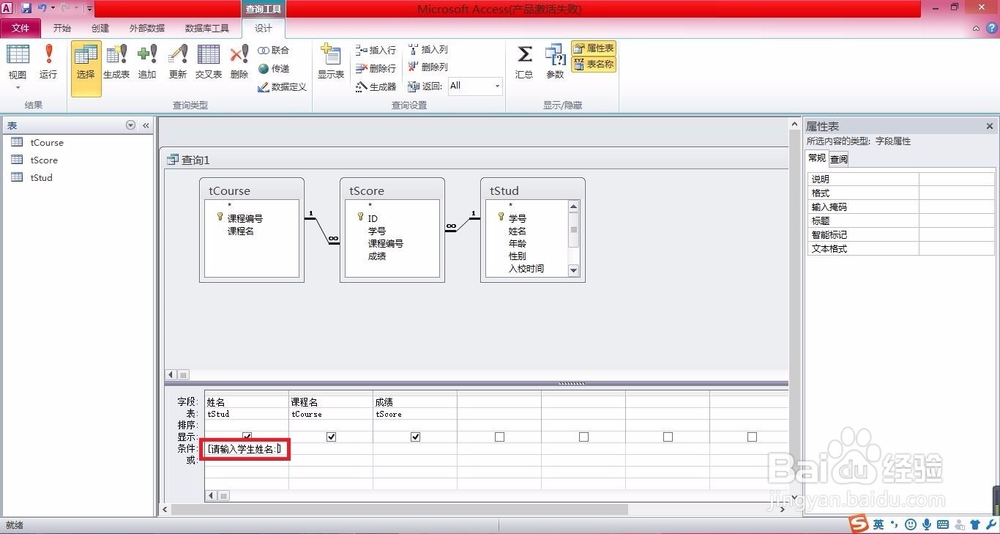Select the 常规 tab in property sheet
The height and width of the screenshot is (534, 1000).
click(x=817, y=158)
